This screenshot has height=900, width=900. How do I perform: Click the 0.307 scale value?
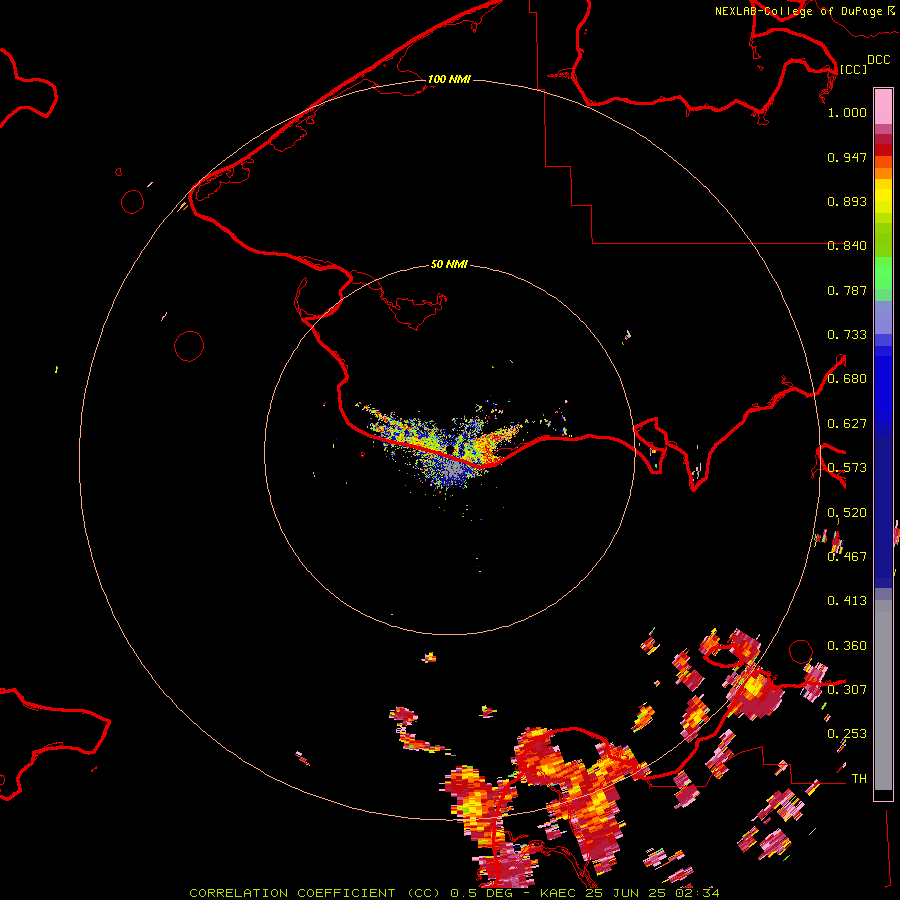coord(847,689)
